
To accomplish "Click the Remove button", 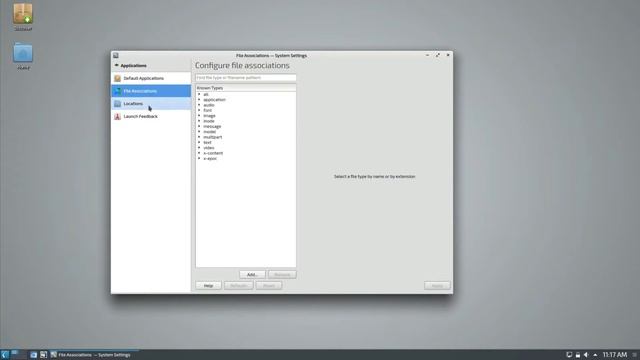I will pos(282,275).
